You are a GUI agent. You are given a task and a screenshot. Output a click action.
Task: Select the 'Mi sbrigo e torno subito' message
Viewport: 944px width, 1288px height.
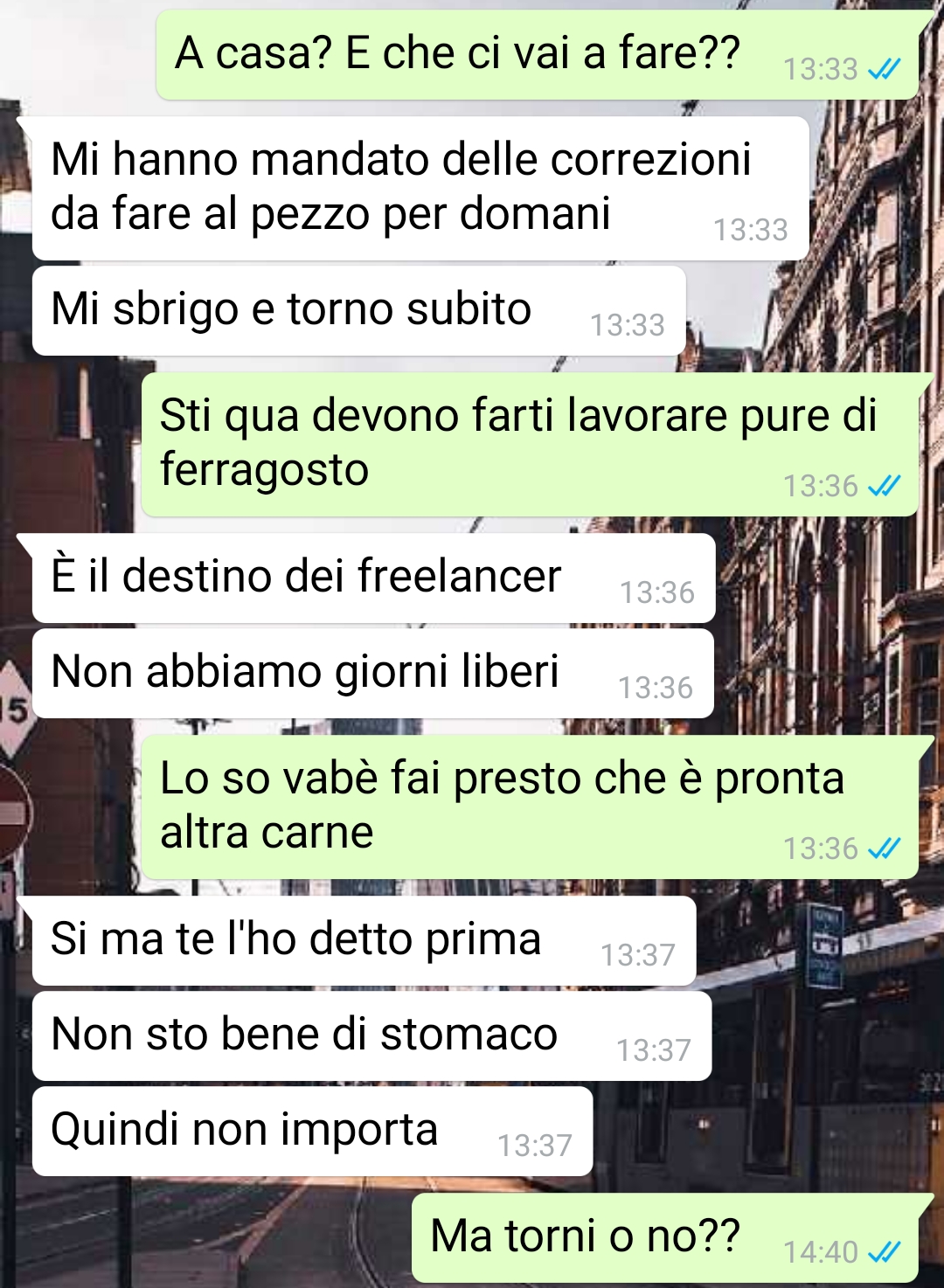click(x=359, y=311)
